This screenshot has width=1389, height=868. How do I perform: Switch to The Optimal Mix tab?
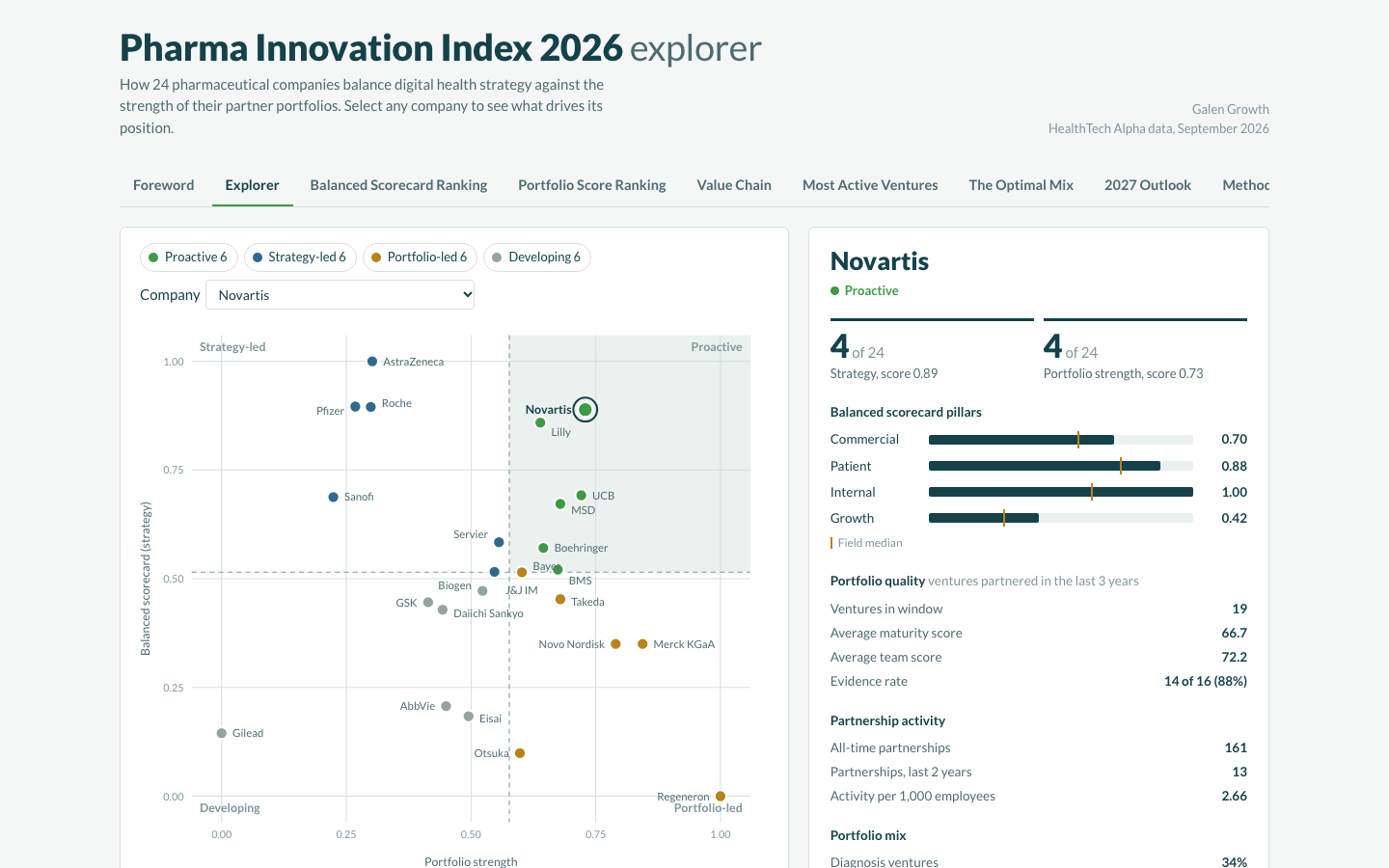point(1021,185)
